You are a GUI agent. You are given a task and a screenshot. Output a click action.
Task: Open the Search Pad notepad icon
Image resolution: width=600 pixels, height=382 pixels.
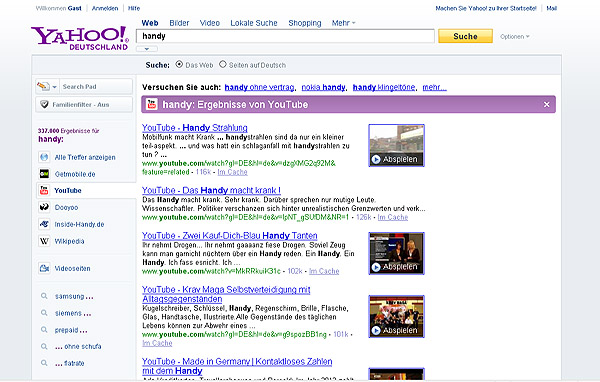point(43,87)
